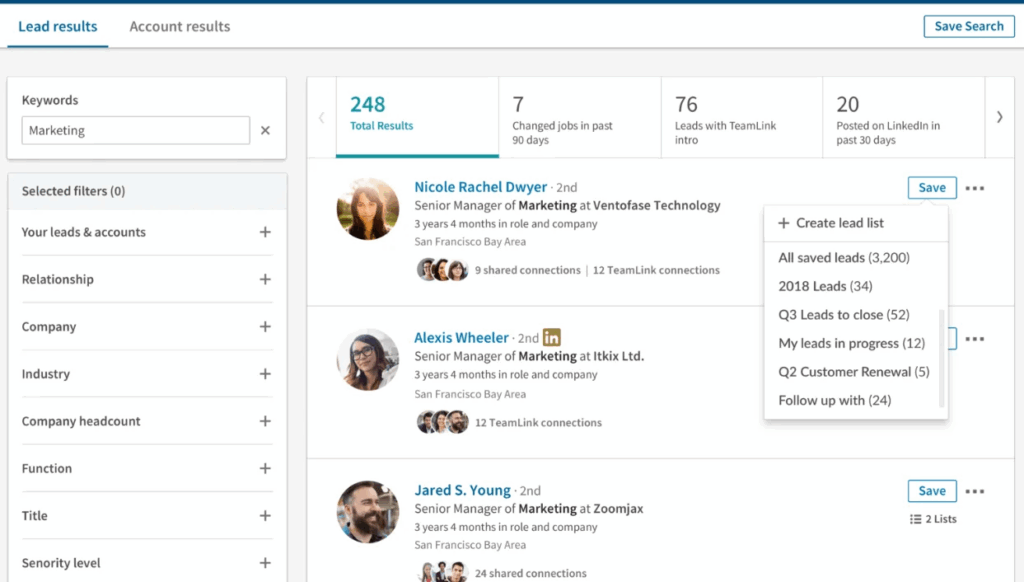Screen dimensions: 1024x582
Task: Click the Save Search button
Action: [968, 26]
